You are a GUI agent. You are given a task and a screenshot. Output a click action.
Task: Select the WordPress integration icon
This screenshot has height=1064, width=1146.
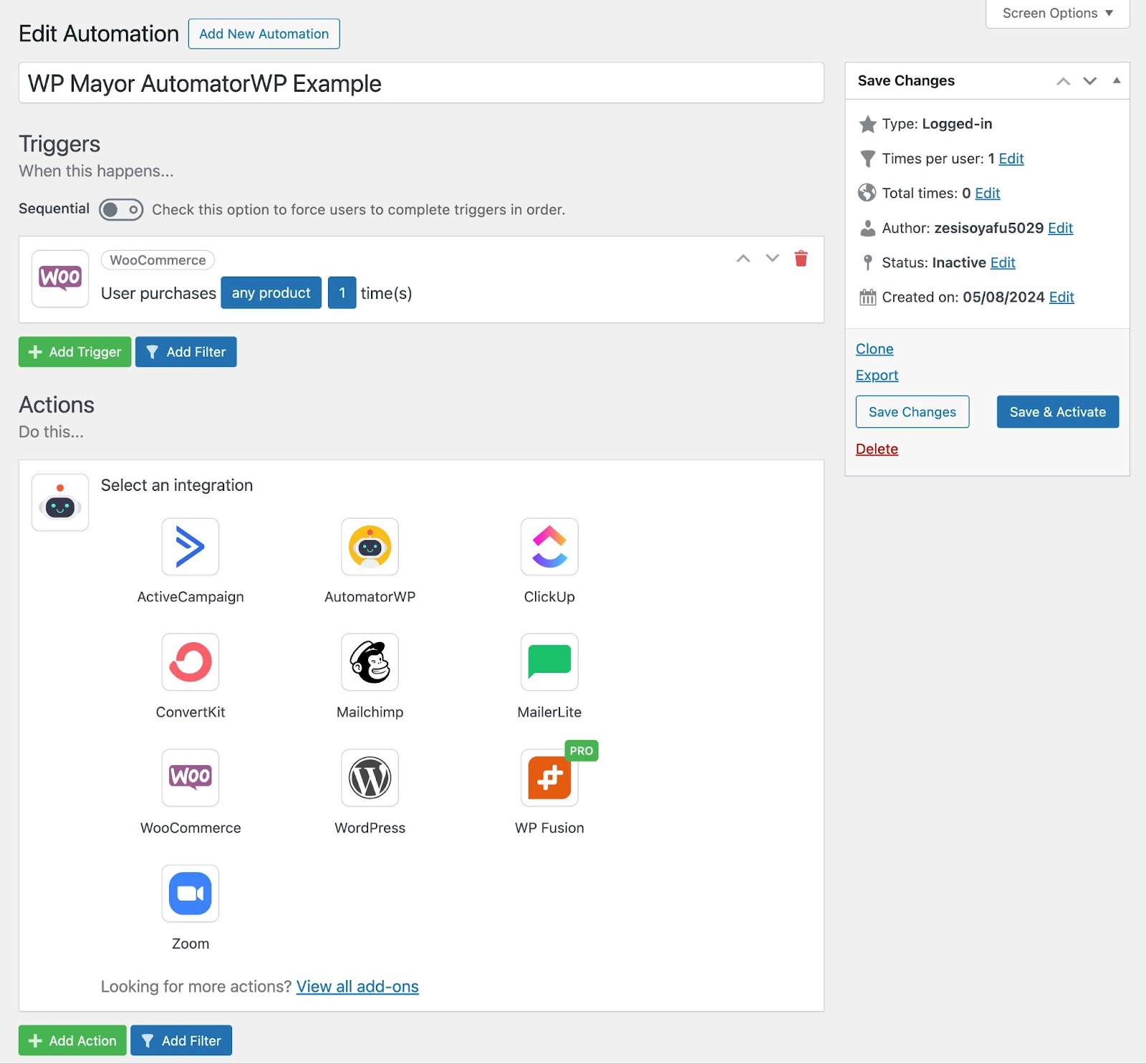tap(370, 777)
